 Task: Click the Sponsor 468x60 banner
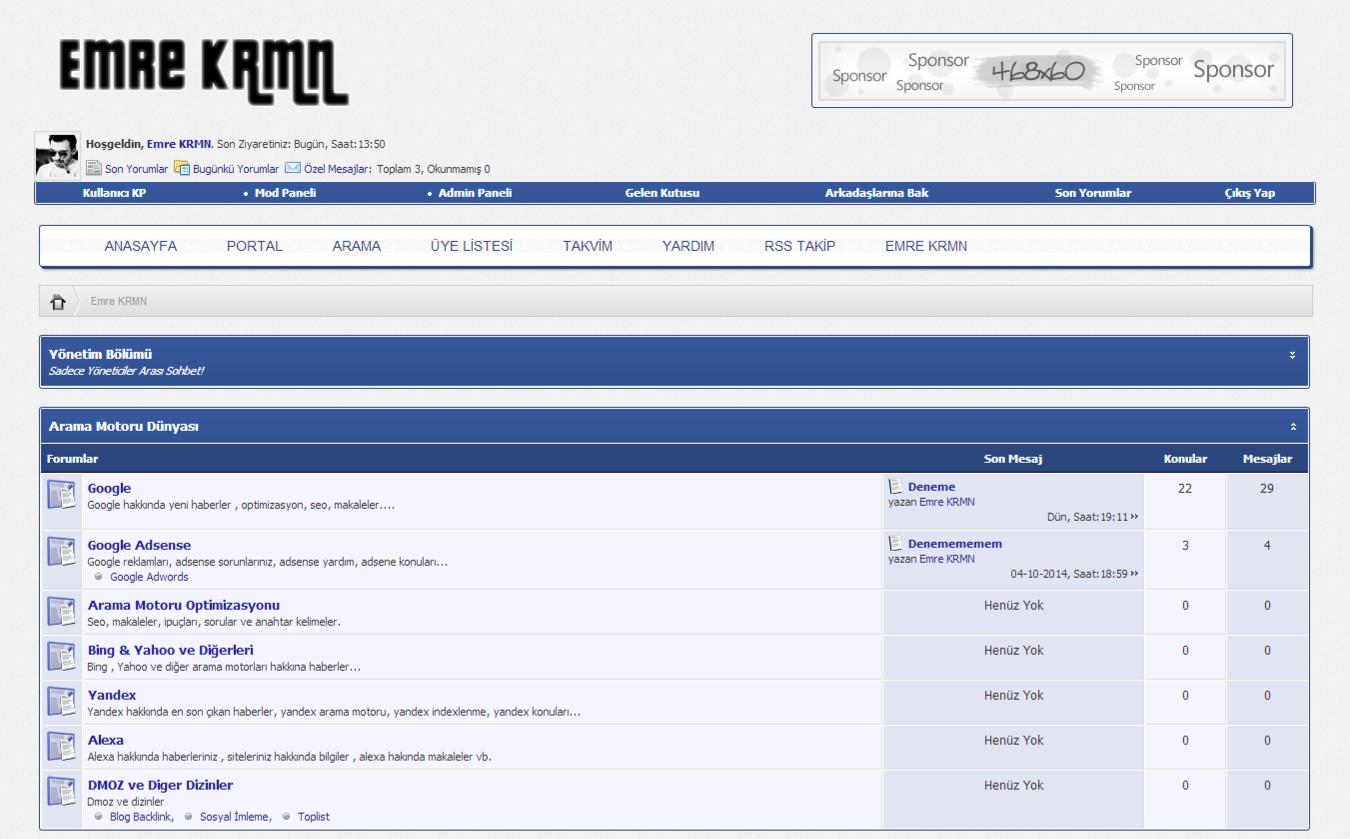point(1051,71)
